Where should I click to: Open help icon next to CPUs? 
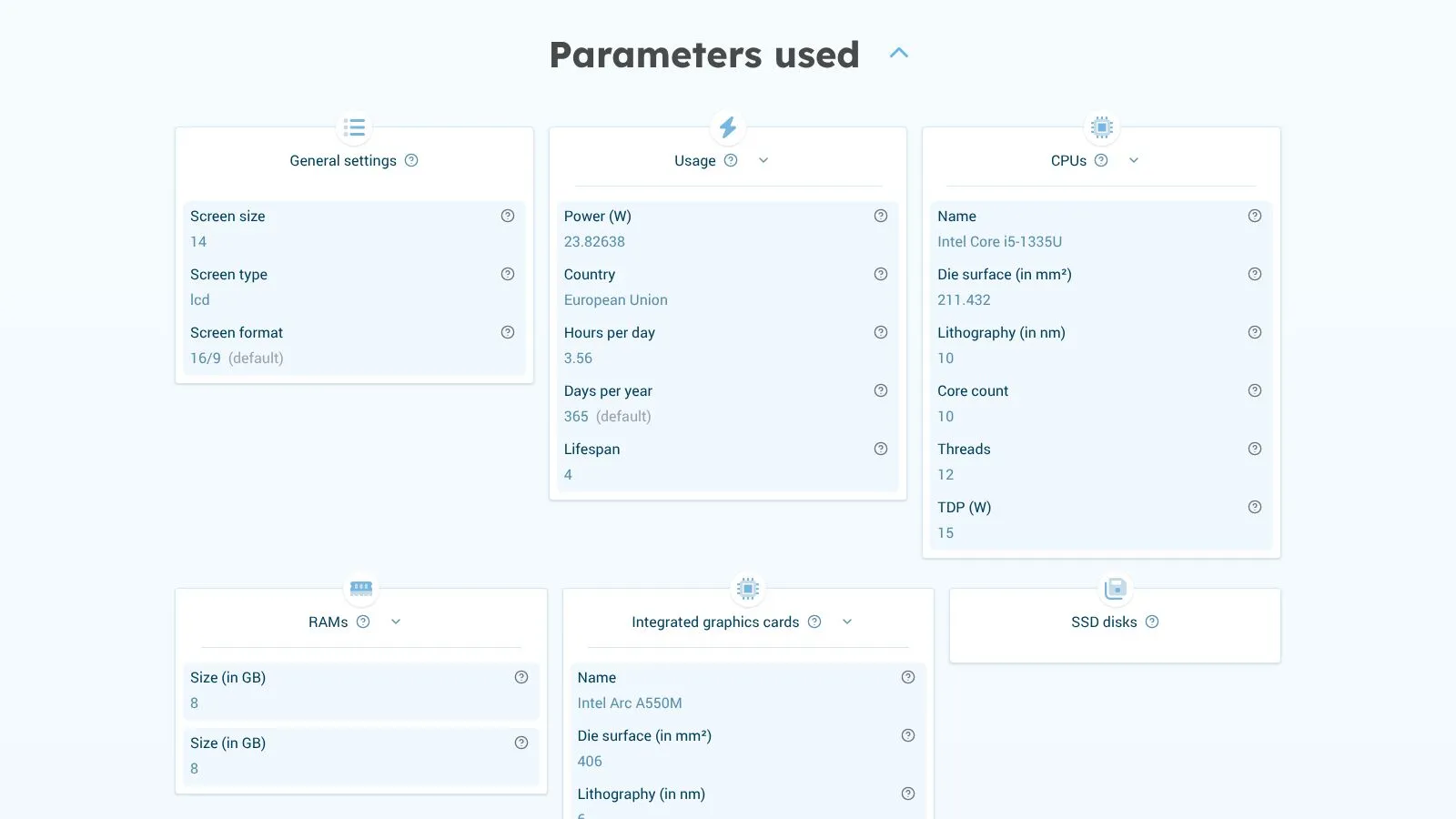[x=1101, y=160]
